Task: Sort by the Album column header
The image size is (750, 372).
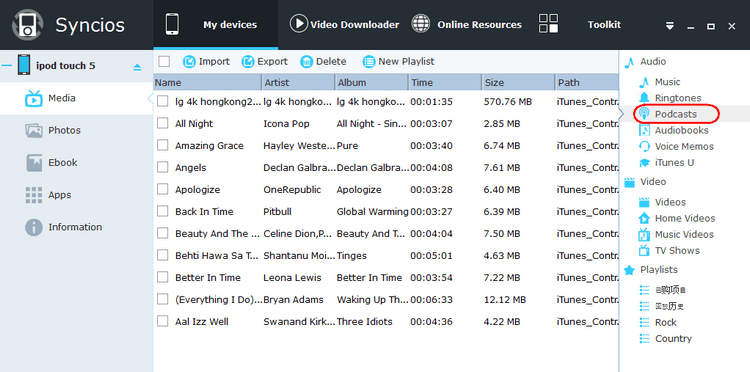Action: click(x=372, y=82)
